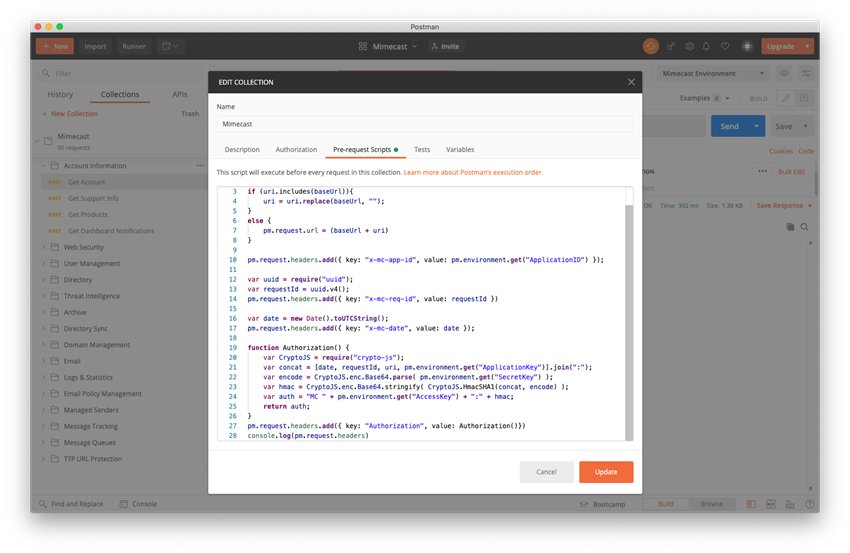The height and width of the screenshot is (553, 850).
Task: Click the sidebar Filter search field
Action: pyautogui.click(x=120, y=73)
